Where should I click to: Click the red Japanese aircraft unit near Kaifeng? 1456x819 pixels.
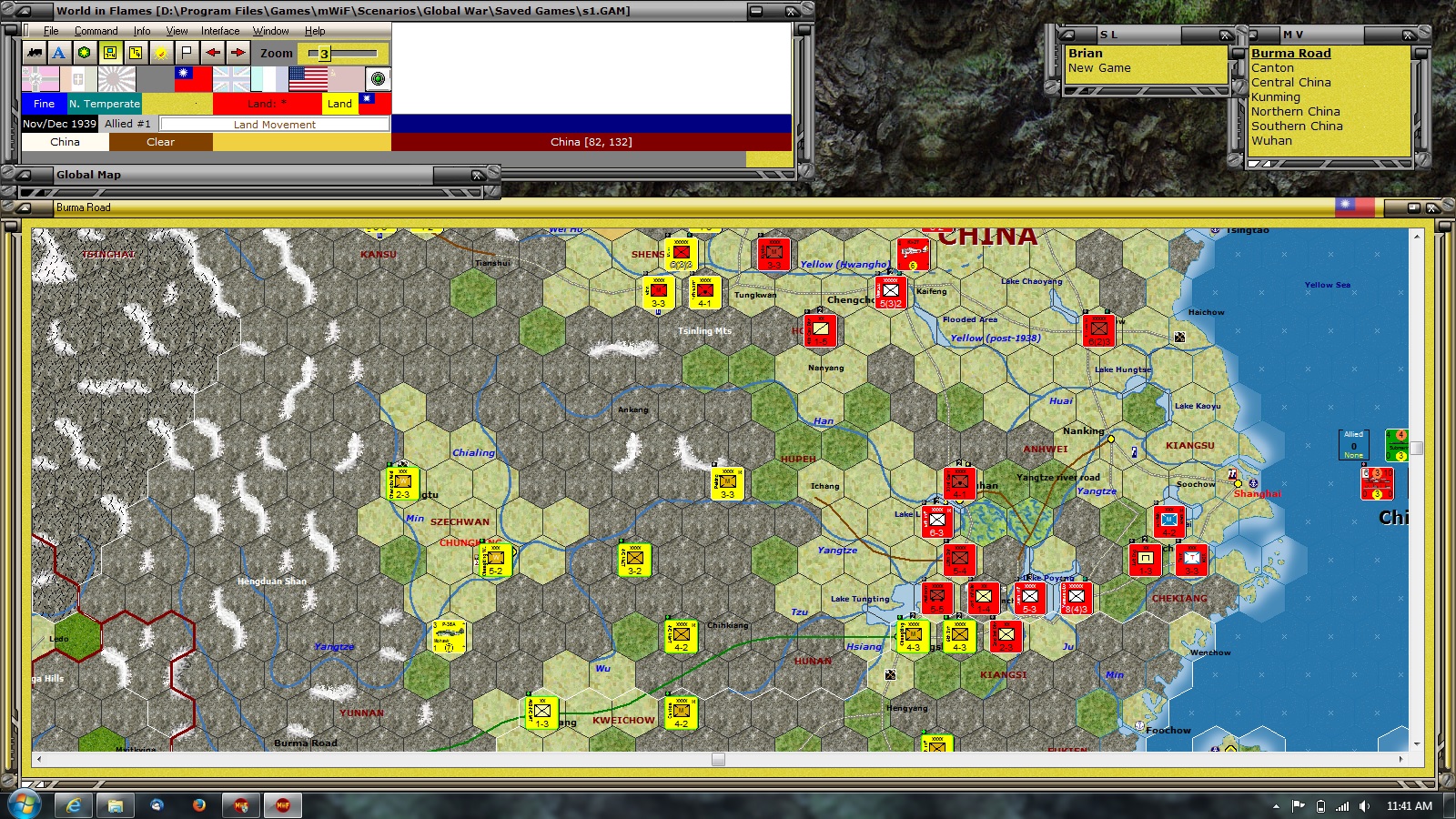pyautogui.click(x=914, y=253)
